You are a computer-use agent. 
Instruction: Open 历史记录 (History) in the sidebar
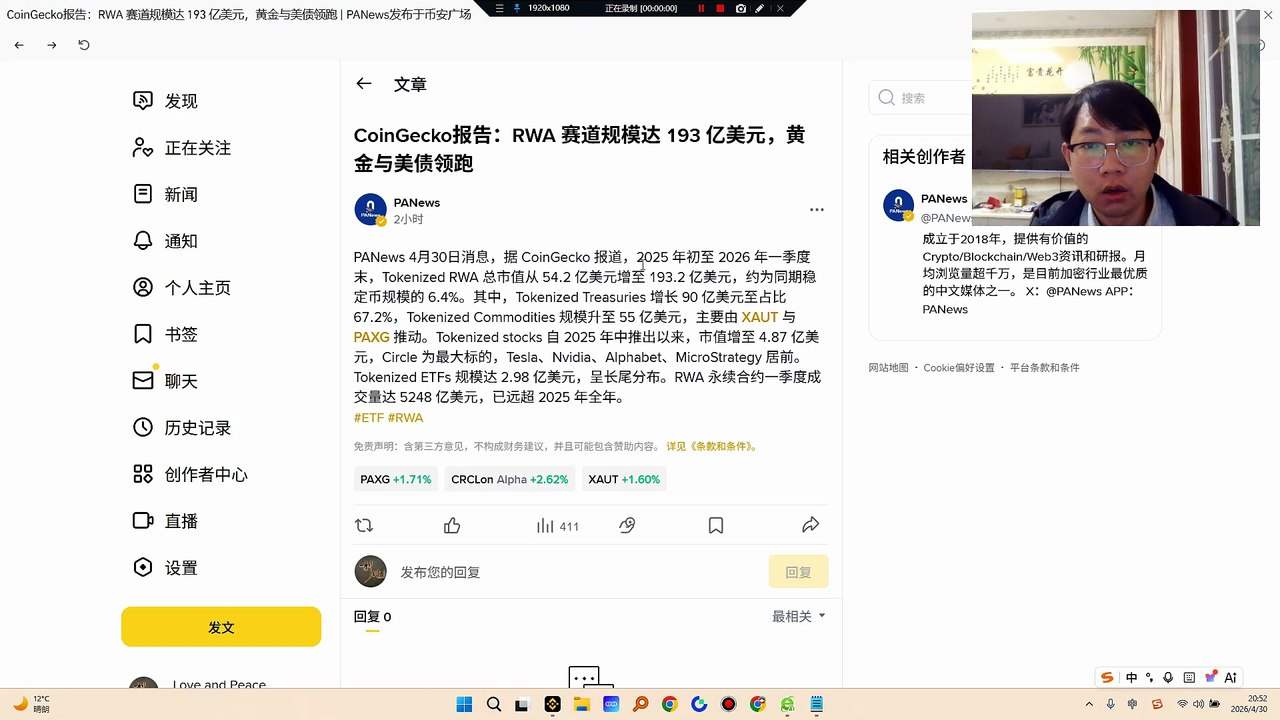(182, 428)
